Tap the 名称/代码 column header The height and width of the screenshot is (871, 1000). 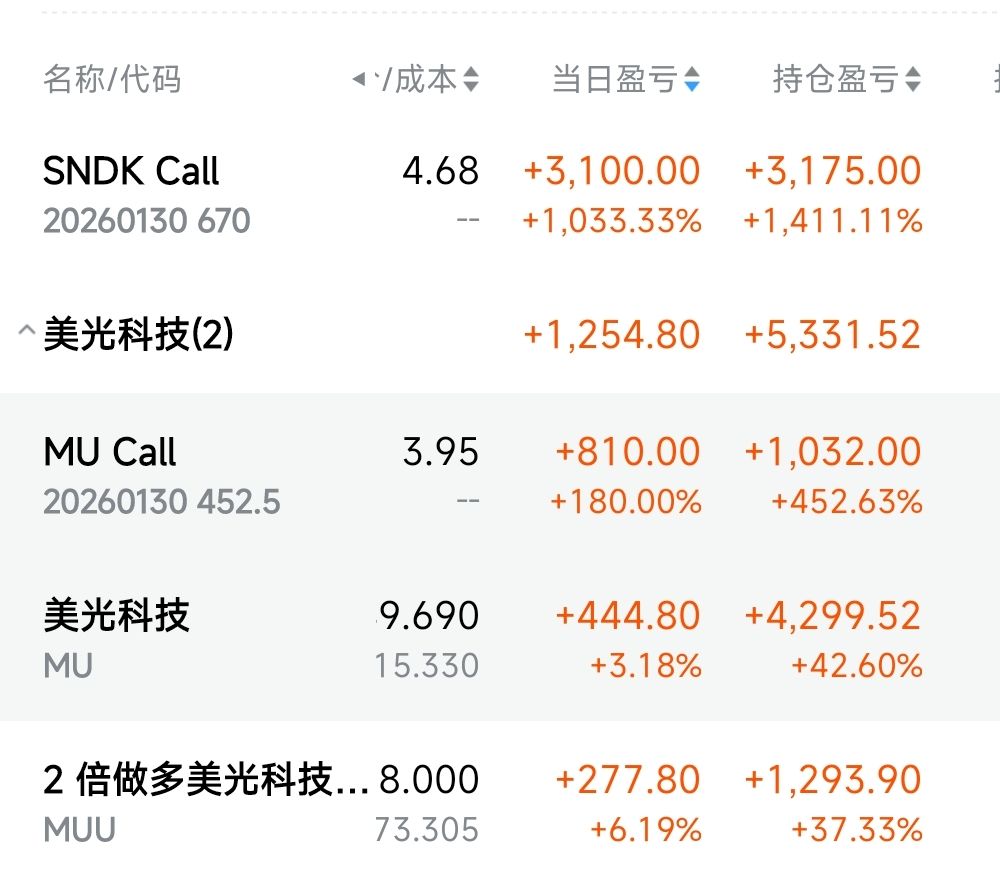[112, 80]
